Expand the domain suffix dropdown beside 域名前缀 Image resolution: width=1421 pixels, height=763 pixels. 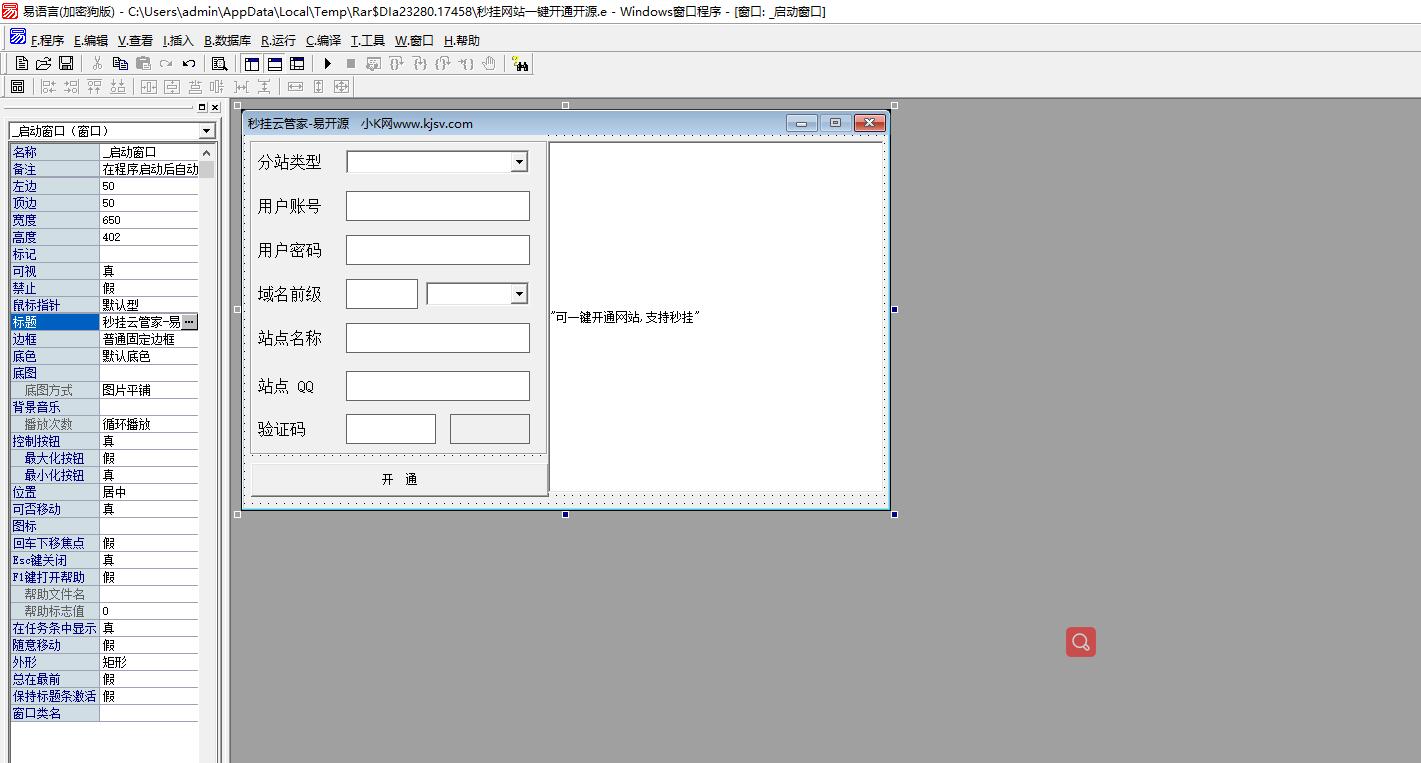[518, 294]
